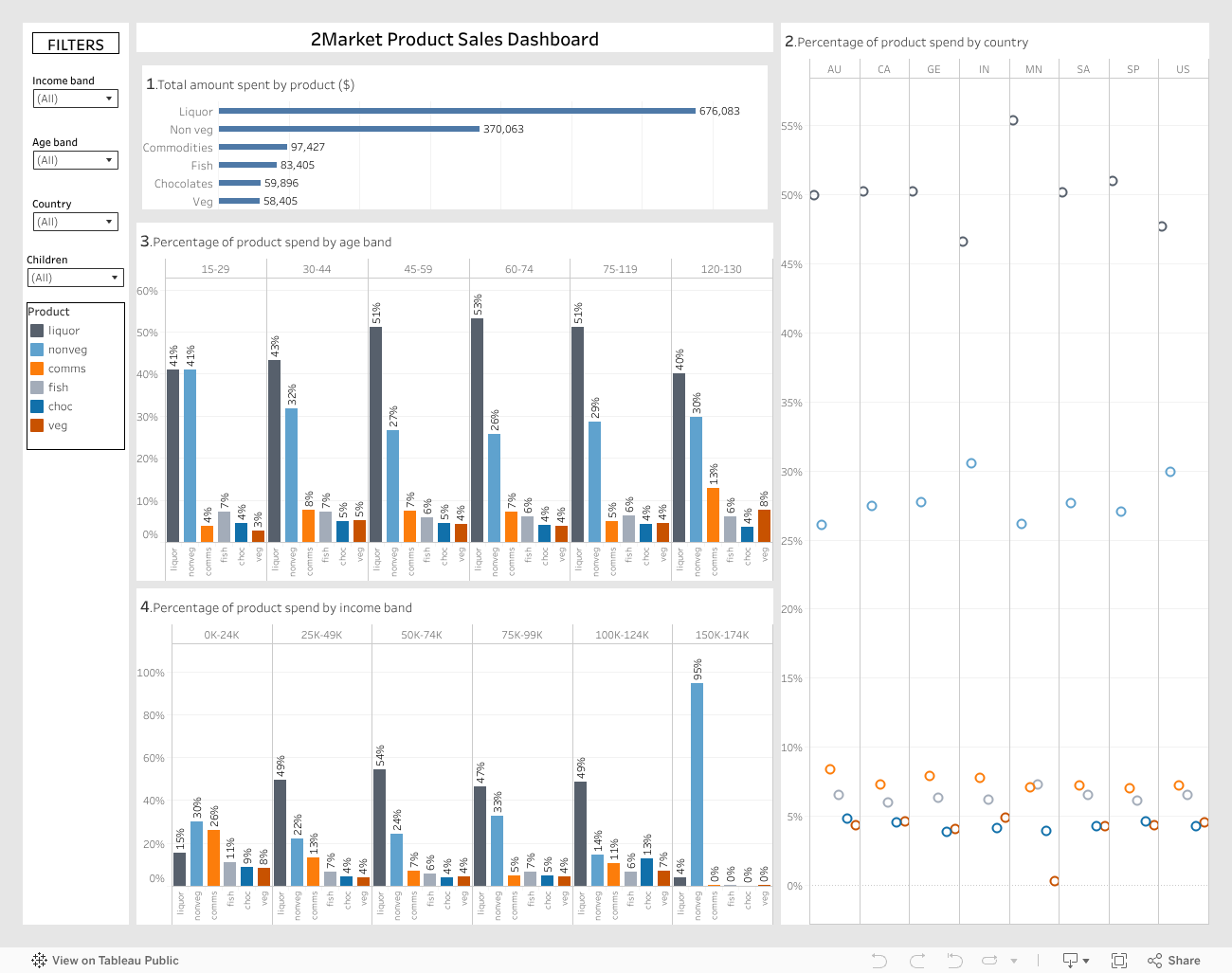Open View on Tableau Public link
Screen dimensions: 1232x973
coord(115,961)
